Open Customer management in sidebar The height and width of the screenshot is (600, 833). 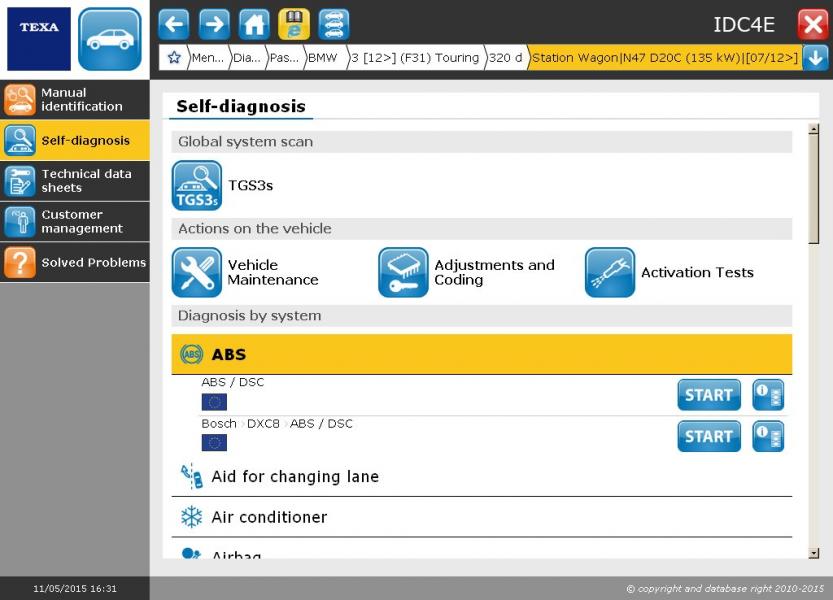point(75,222)
